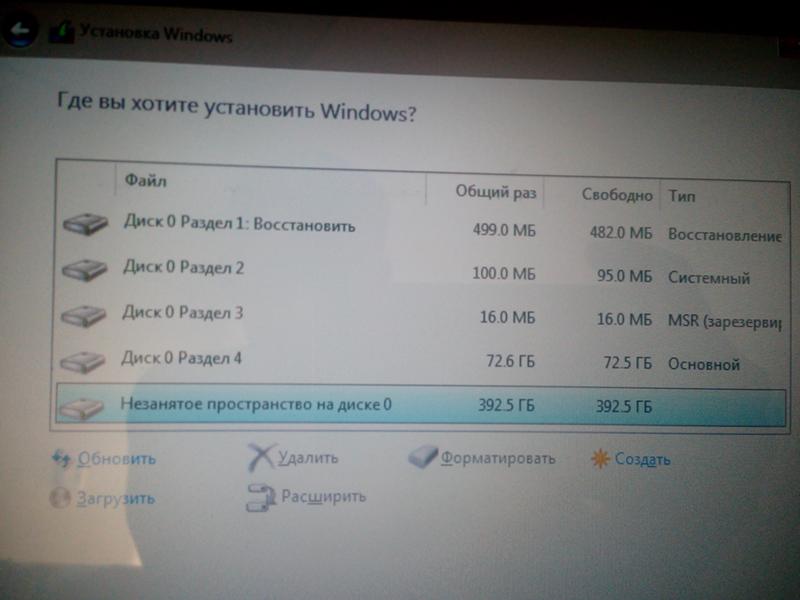Click the drive icon for Диск 0 Раздел 1
This screenshot has height=600, width=800.
pos(85,223)
